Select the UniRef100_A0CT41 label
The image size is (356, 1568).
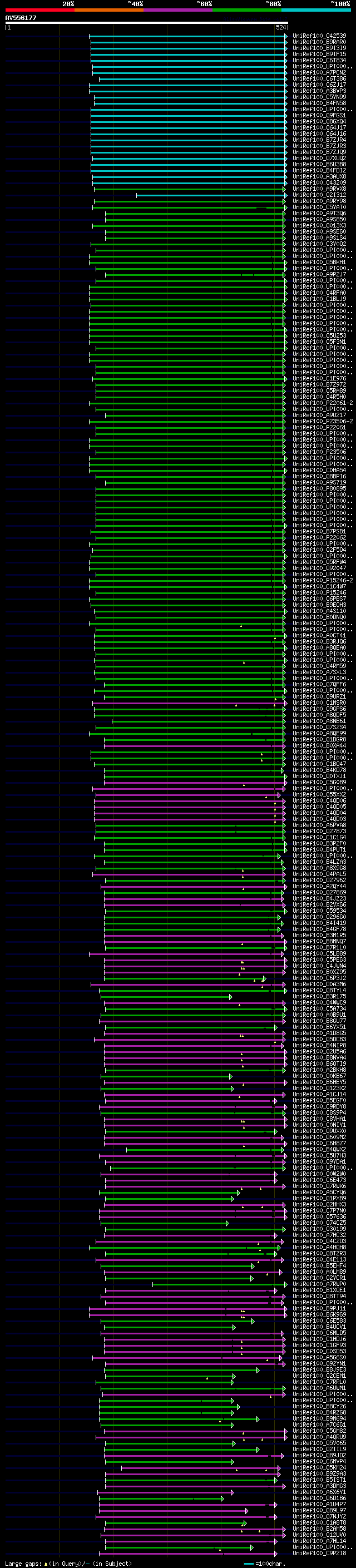(x=319, y=635)
